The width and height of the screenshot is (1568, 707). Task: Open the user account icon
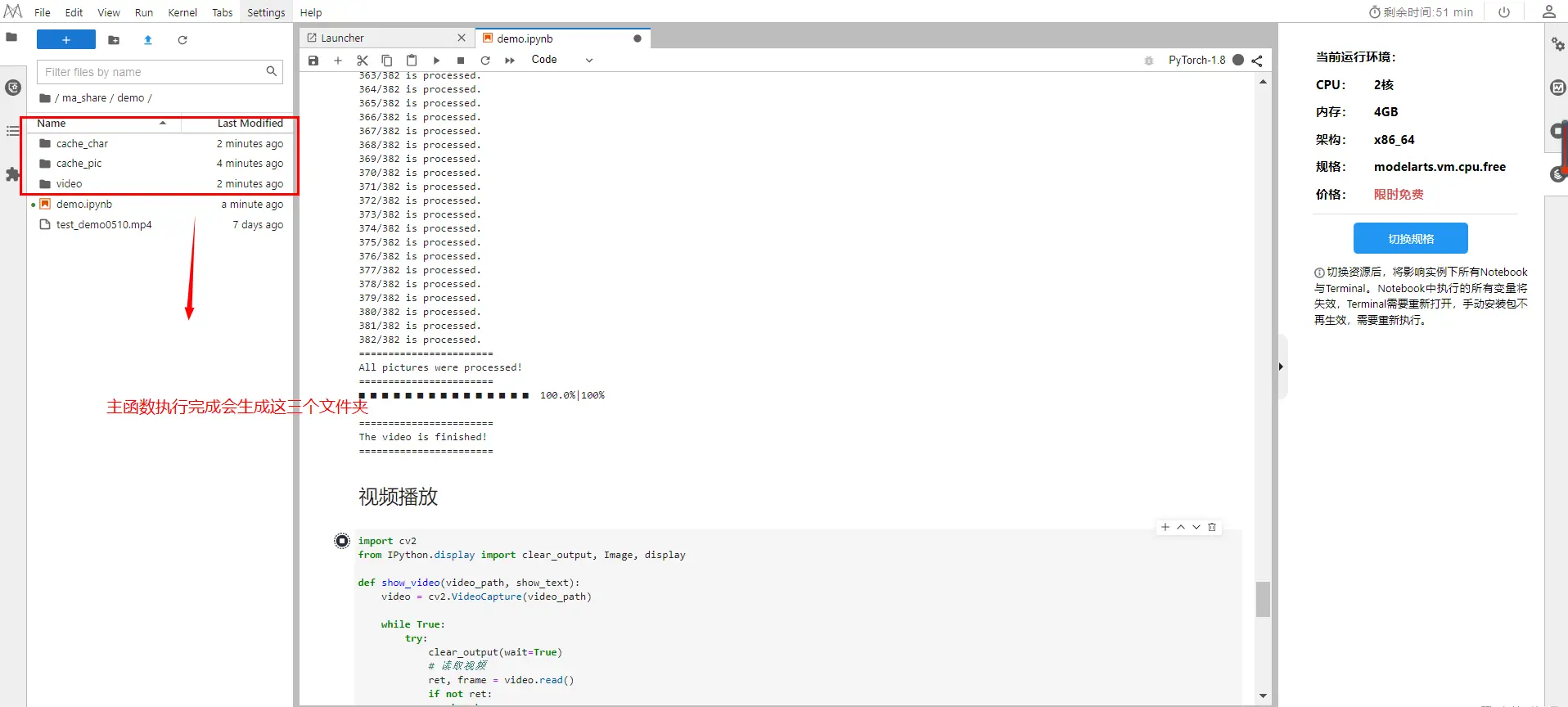click(1549, 11)
